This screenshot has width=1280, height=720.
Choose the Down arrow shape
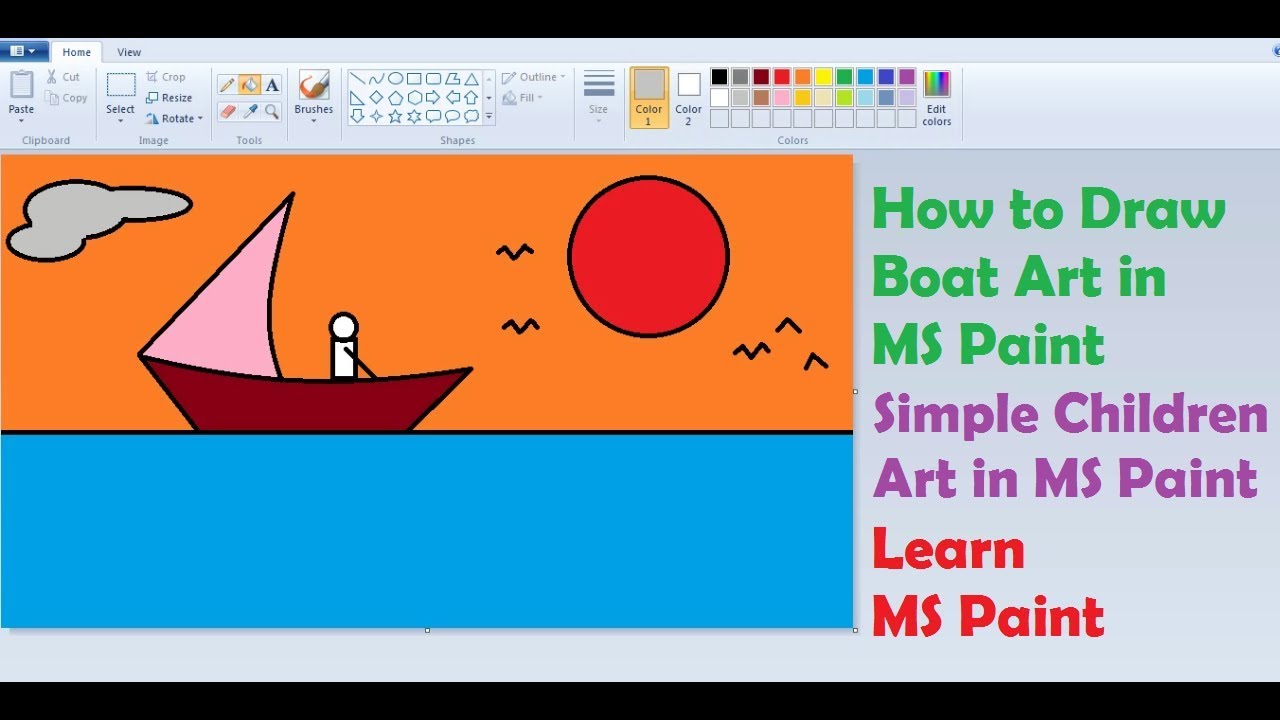[357, 116]
